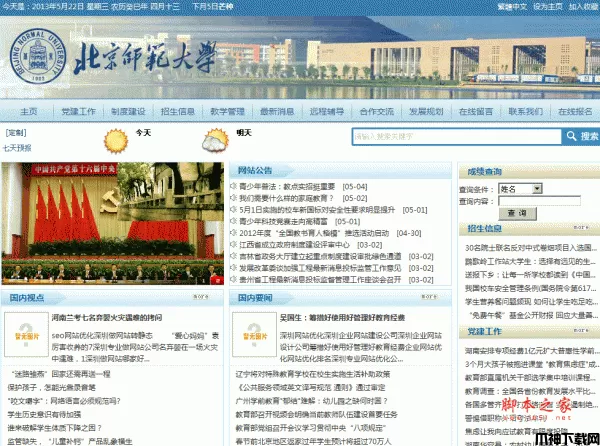The image size is (600, 446).
Task: Click the 查询 score query button
Action: [x=517, y=213]
